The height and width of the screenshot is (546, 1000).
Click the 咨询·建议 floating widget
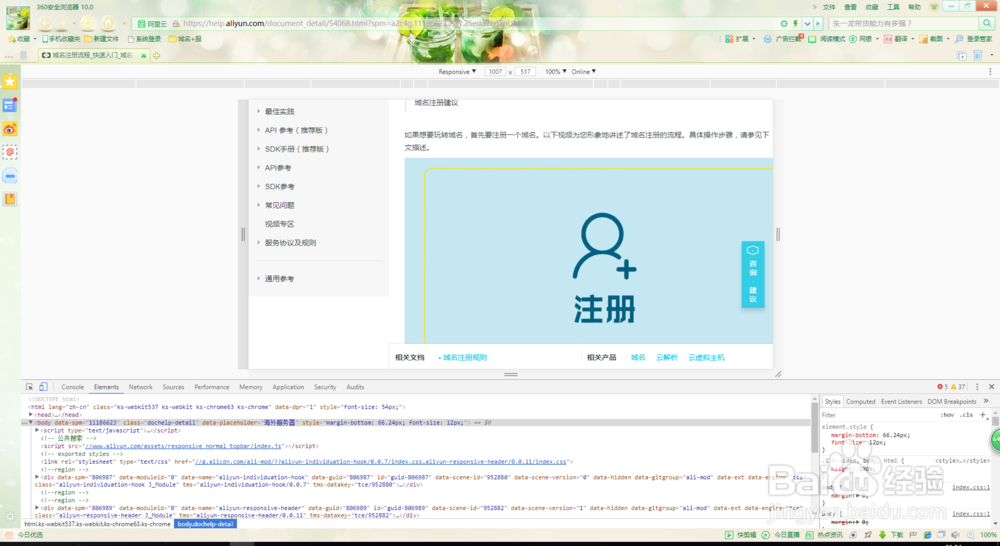753,274
